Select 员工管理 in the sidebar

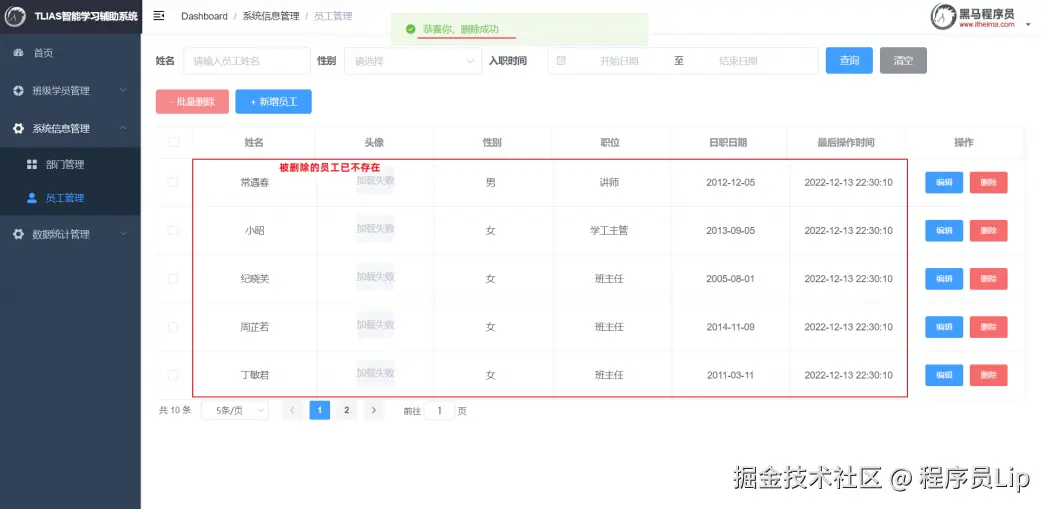pos(70,198)
